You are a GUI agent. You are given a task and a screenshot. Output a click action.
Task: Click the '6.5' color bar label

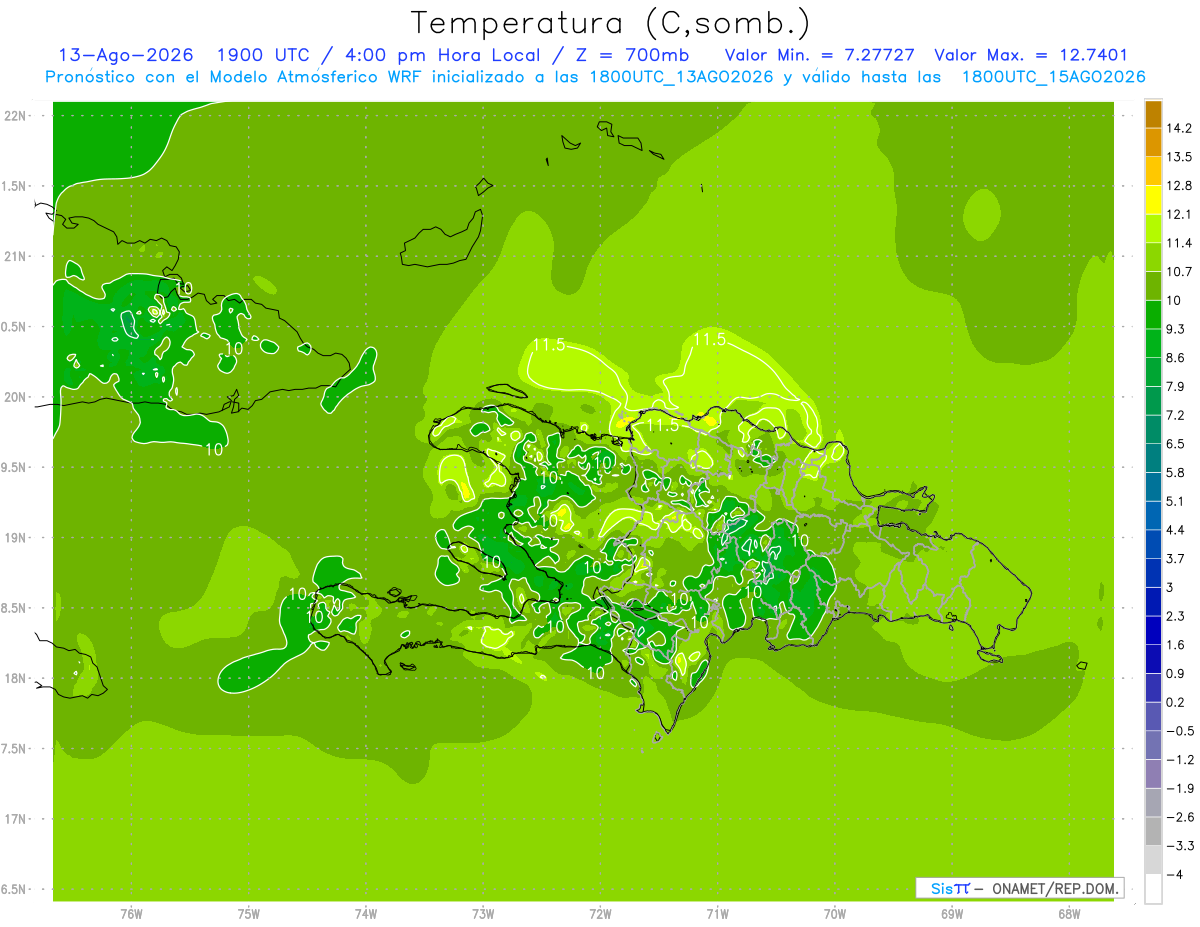click(x=1175, y=444)
